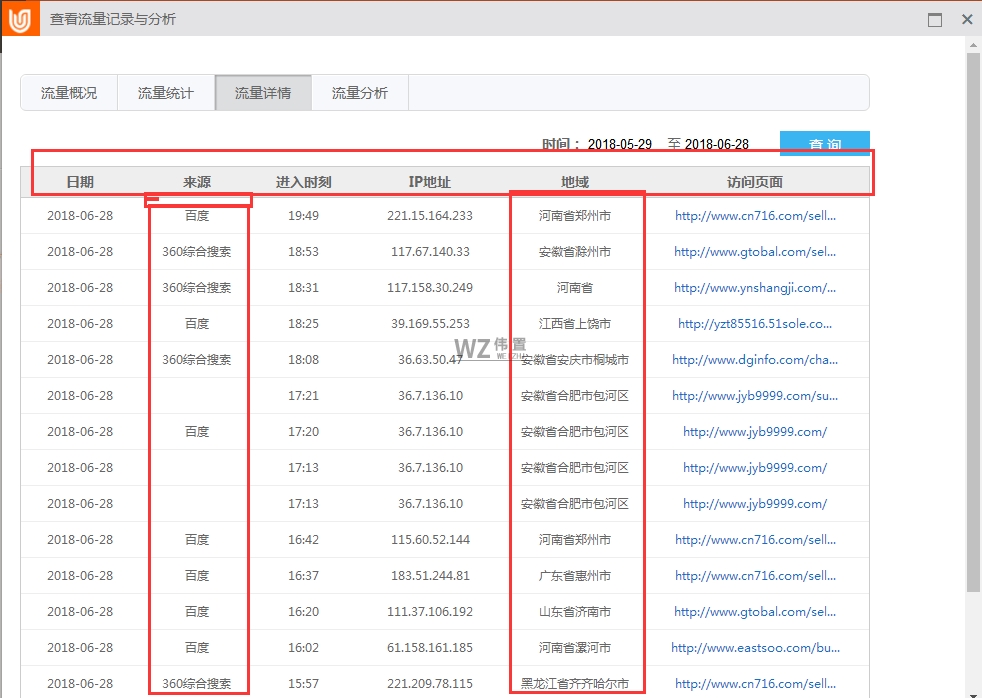Click the start date field 2018-05-29
The height and width of the screenshot is (698, 982).
(x=620, y=142)
